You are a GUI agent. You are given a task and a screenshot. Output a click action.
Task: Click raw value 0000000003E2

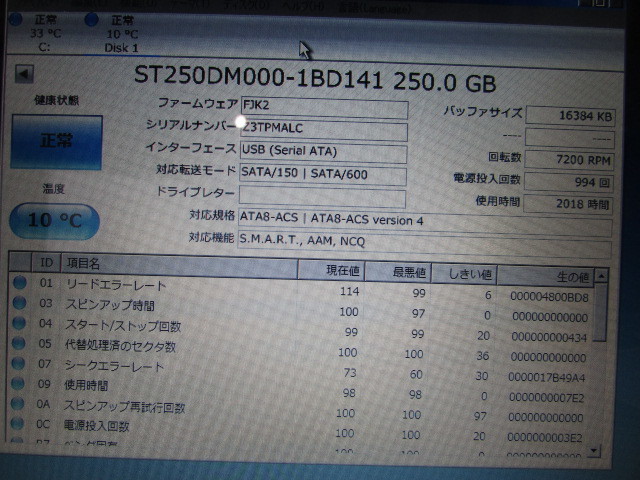(544, 438)
